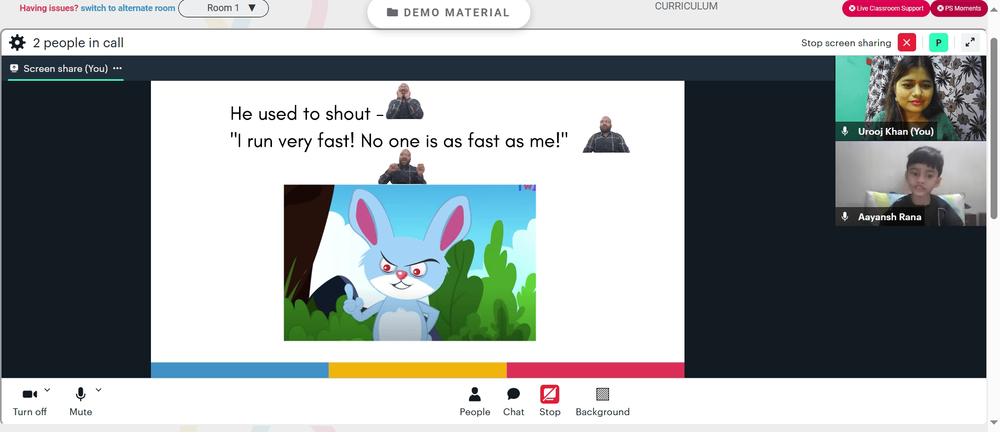The image size is (1000, 432).
Task: Click the rabbit cartoon image
Action: [x=409, y=262]
